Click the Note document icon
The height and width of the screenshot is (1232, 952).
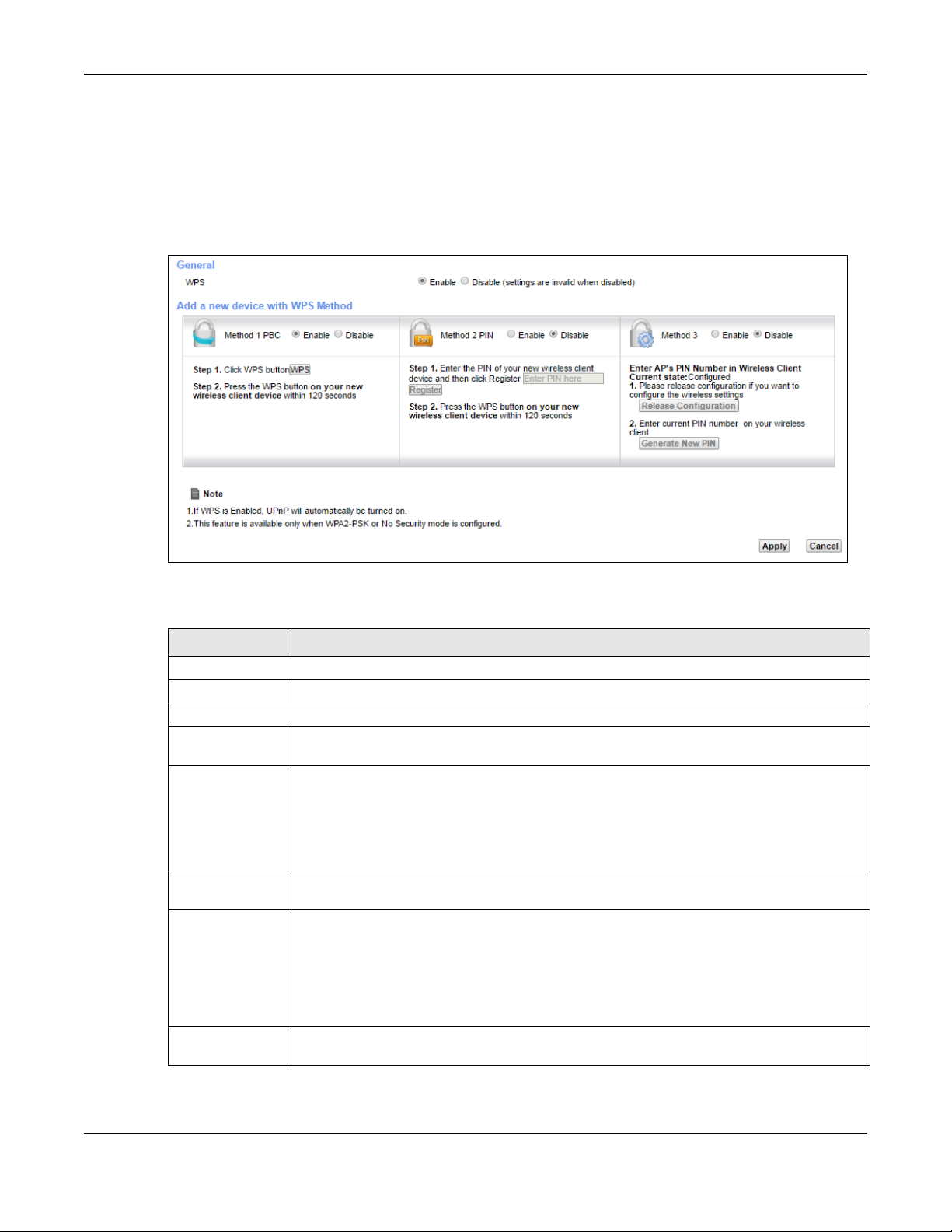[x=195, y=494]
